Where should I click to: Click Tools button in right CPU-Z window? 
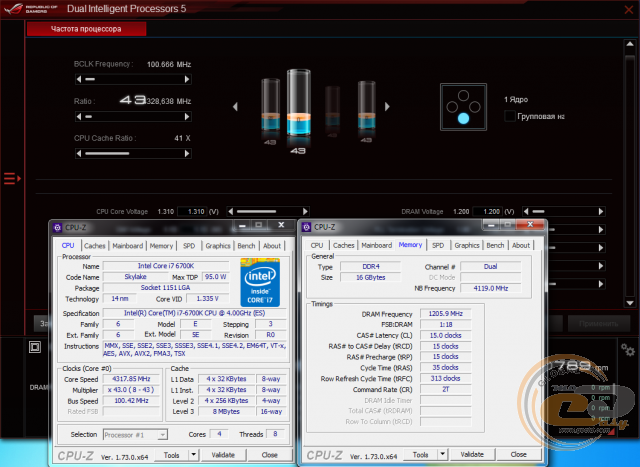(420, 454)
